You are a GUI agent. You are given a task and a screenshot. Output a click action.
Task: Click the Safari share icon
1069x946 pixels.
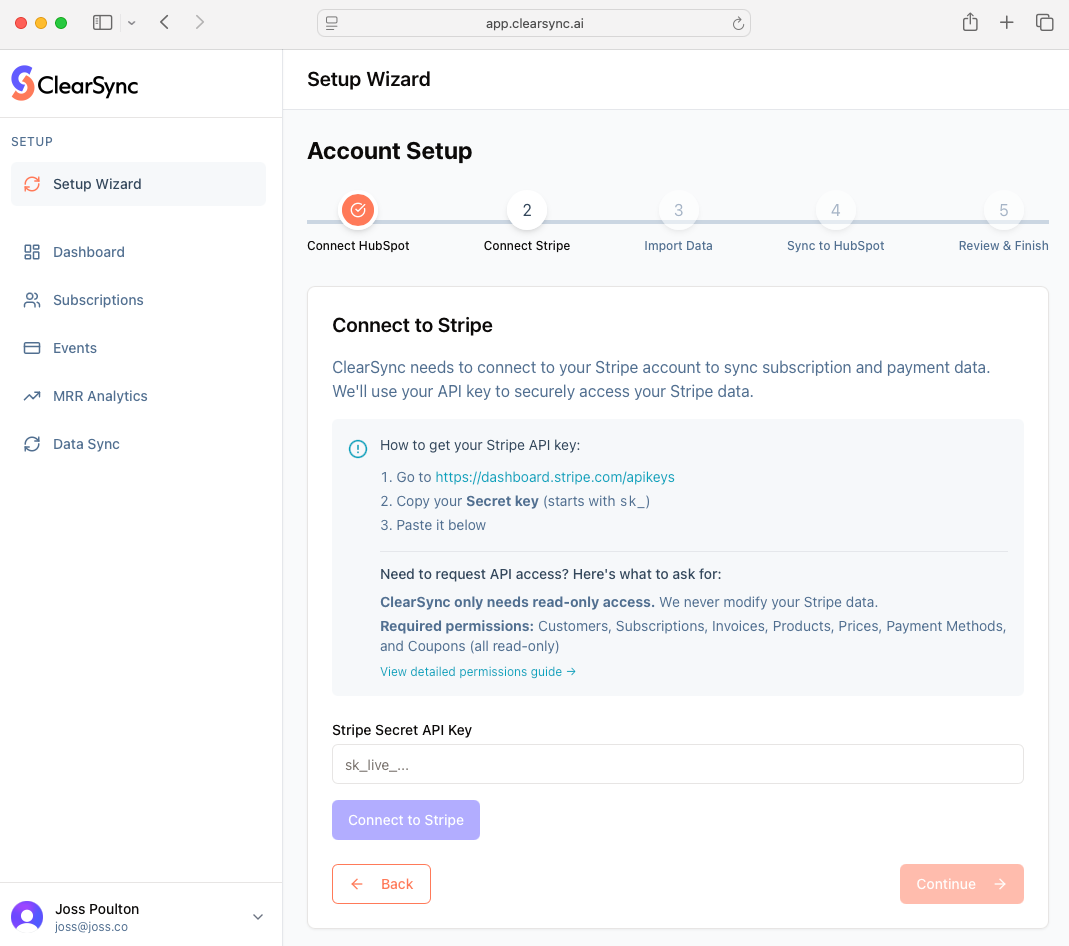(x=970, y=22)
